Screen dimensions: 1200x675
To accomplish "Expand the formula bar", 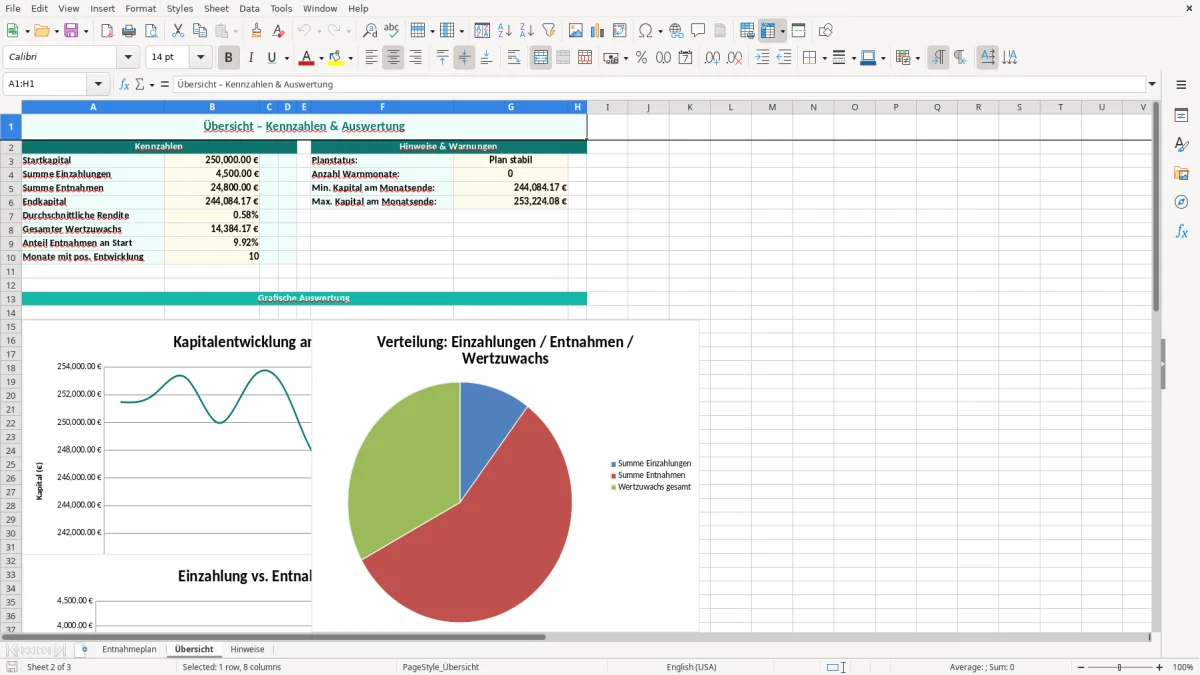I will pos(1152,85).
